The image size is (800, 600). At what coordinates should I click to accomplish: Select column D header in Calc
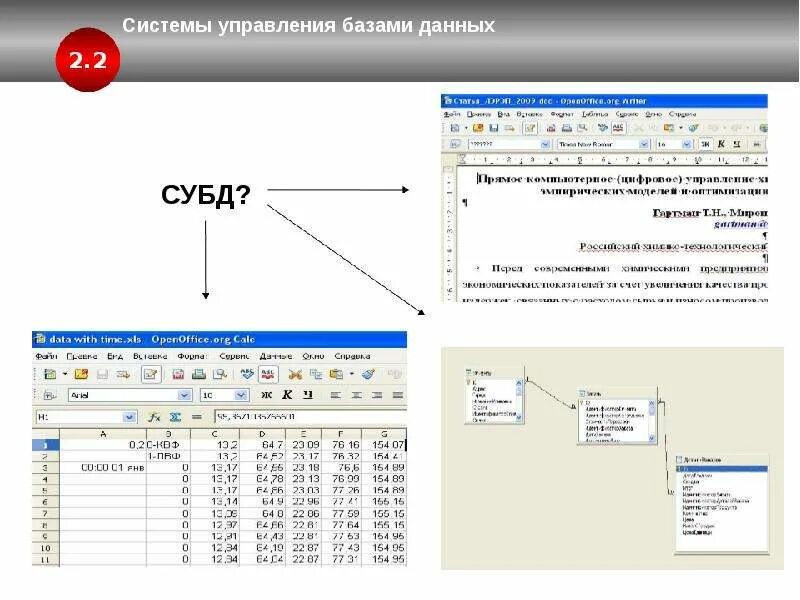click(x=262, y=434)
